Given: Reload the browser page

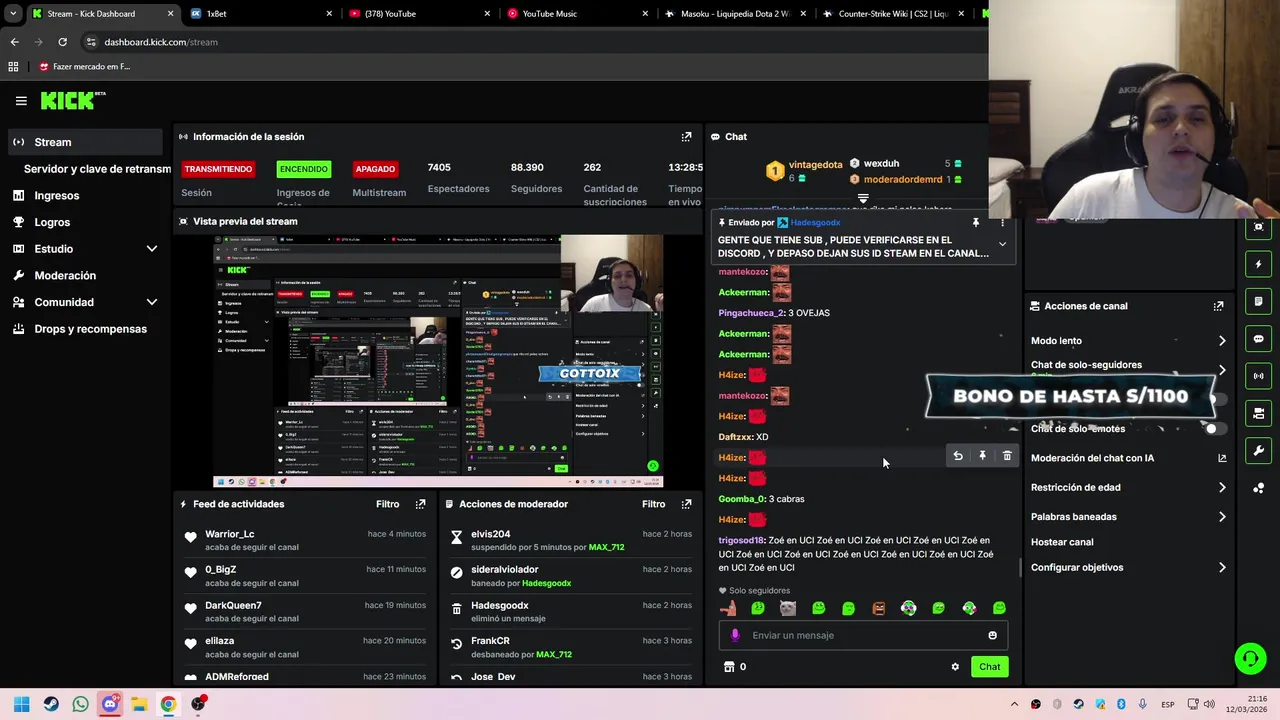Looking at the screenshot, I should tap(62, 42).
